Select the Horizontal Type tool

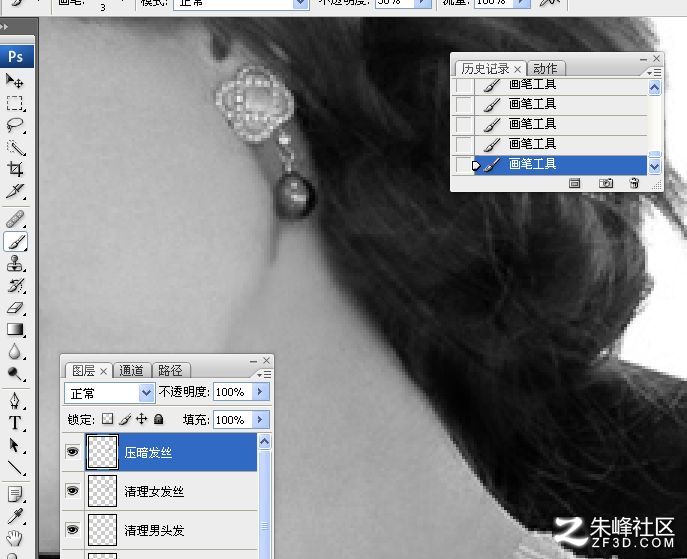tap(15, 423)
